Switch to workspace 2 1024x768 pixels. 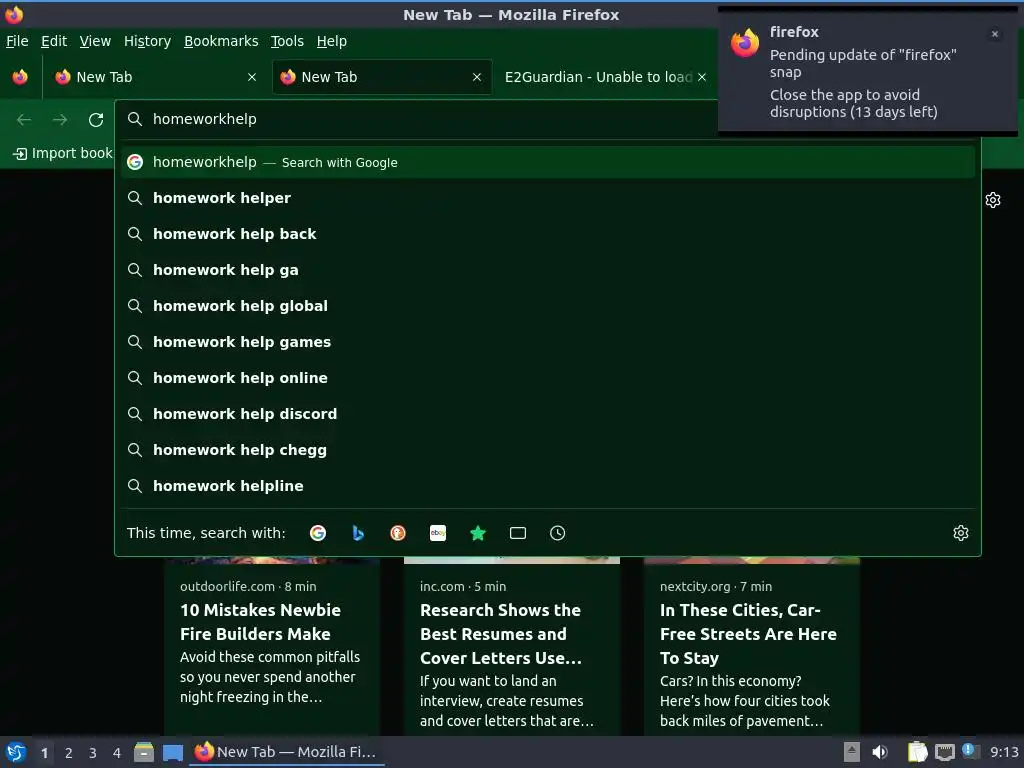click(x=69, y=753)
